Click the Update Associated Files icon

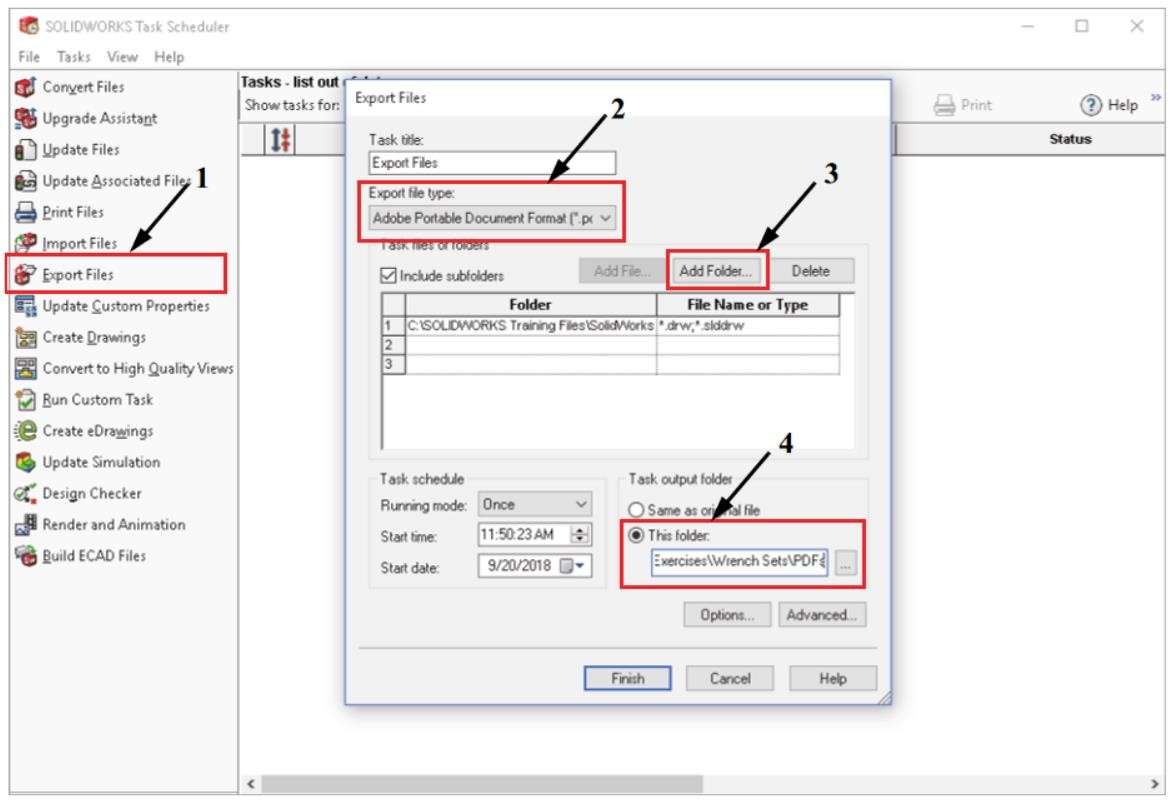pos(25,181)
